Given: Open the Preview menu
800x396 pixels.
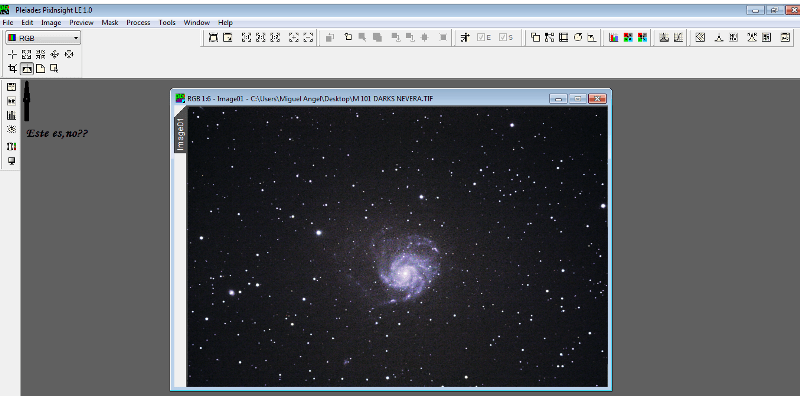Looking at the screenshot, I should 81,22.
